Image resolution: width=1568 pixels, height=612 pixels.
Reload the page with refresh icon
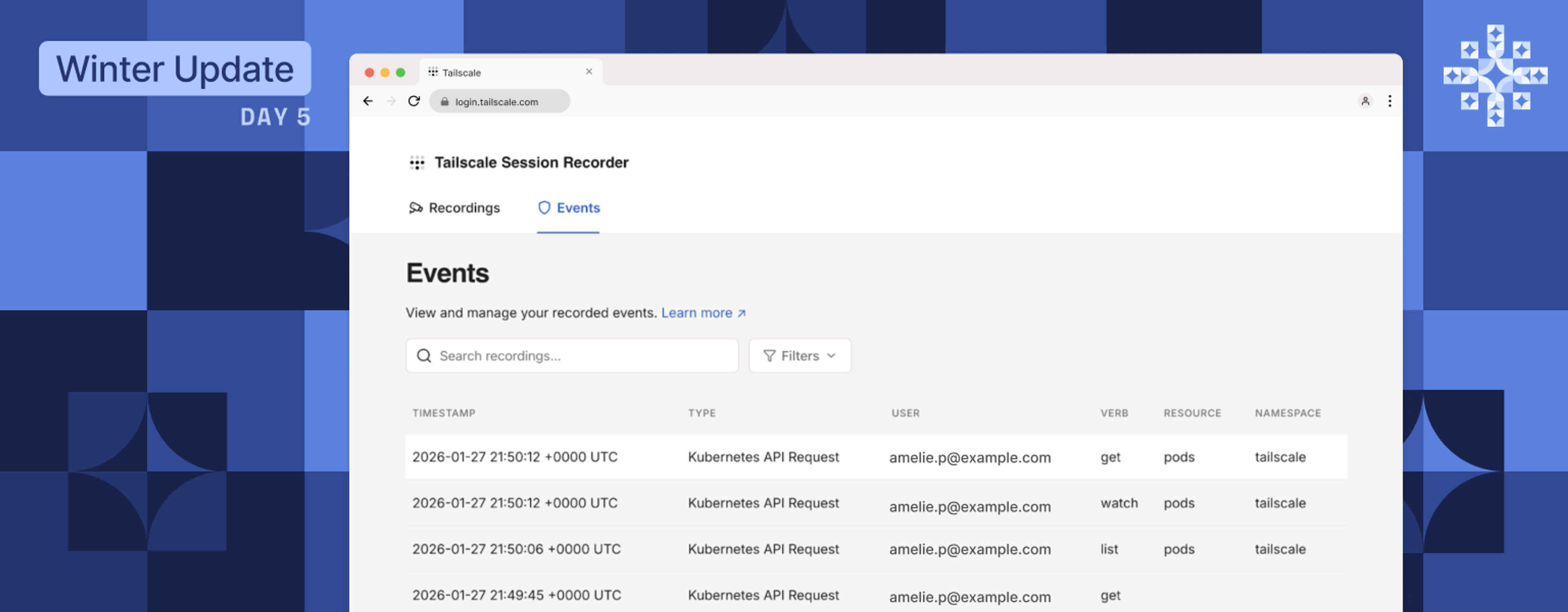coord(414,101)
